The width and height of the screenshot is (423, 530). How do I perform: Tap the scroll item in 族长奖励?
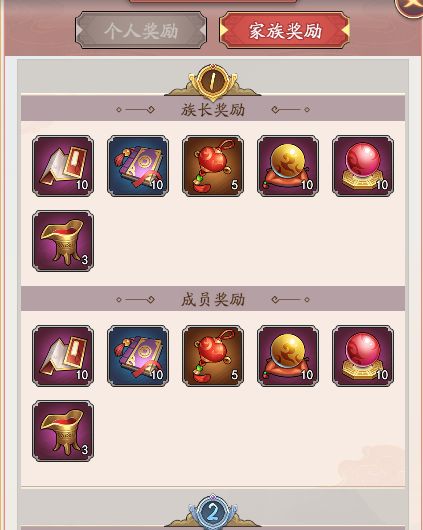pos(63,166)
